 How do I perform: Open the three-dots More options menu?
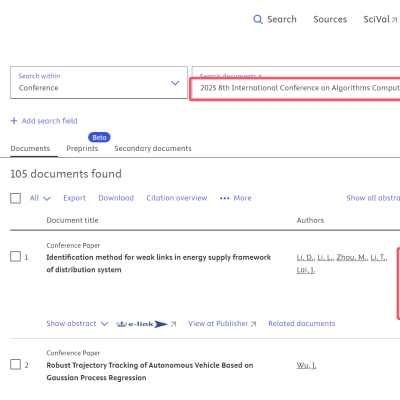[x=225, y=198]
